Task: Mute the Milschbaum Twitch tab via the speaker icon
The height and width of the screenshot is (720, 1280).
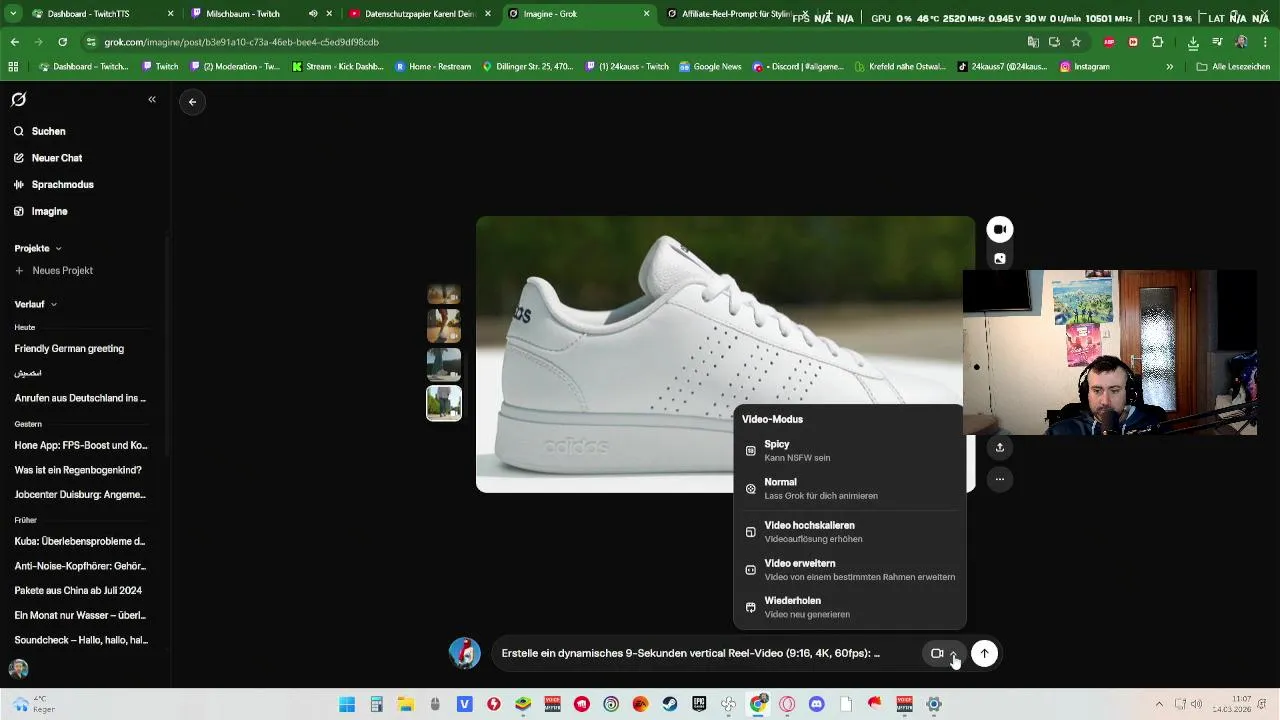Action: tap(313, 14)
